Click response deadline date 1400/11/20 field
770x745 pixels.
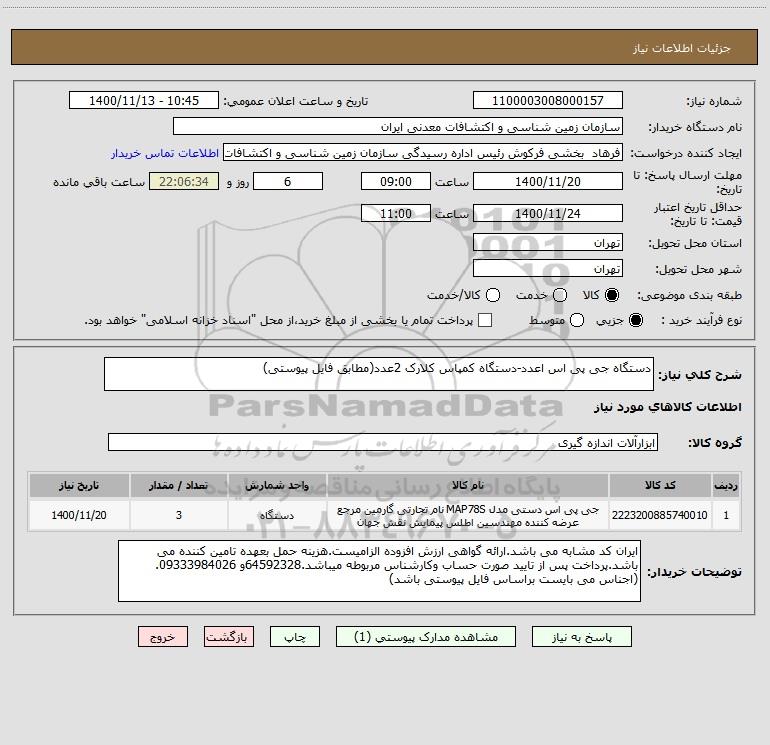tap(548, 181)
